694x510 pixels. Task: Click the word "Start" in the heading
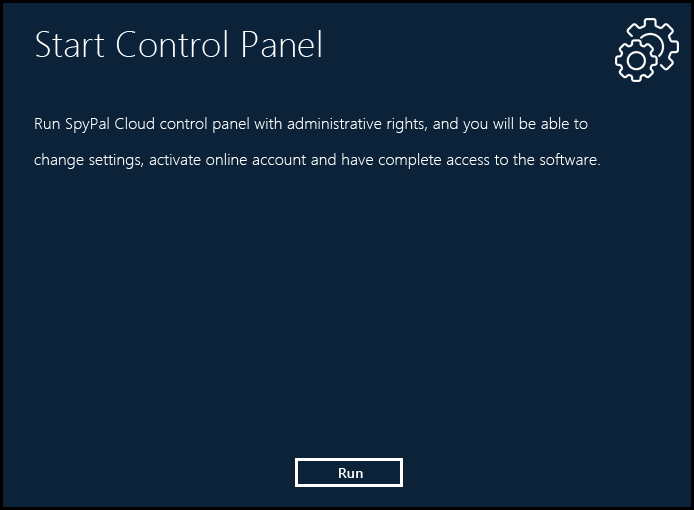click(70, 46)
